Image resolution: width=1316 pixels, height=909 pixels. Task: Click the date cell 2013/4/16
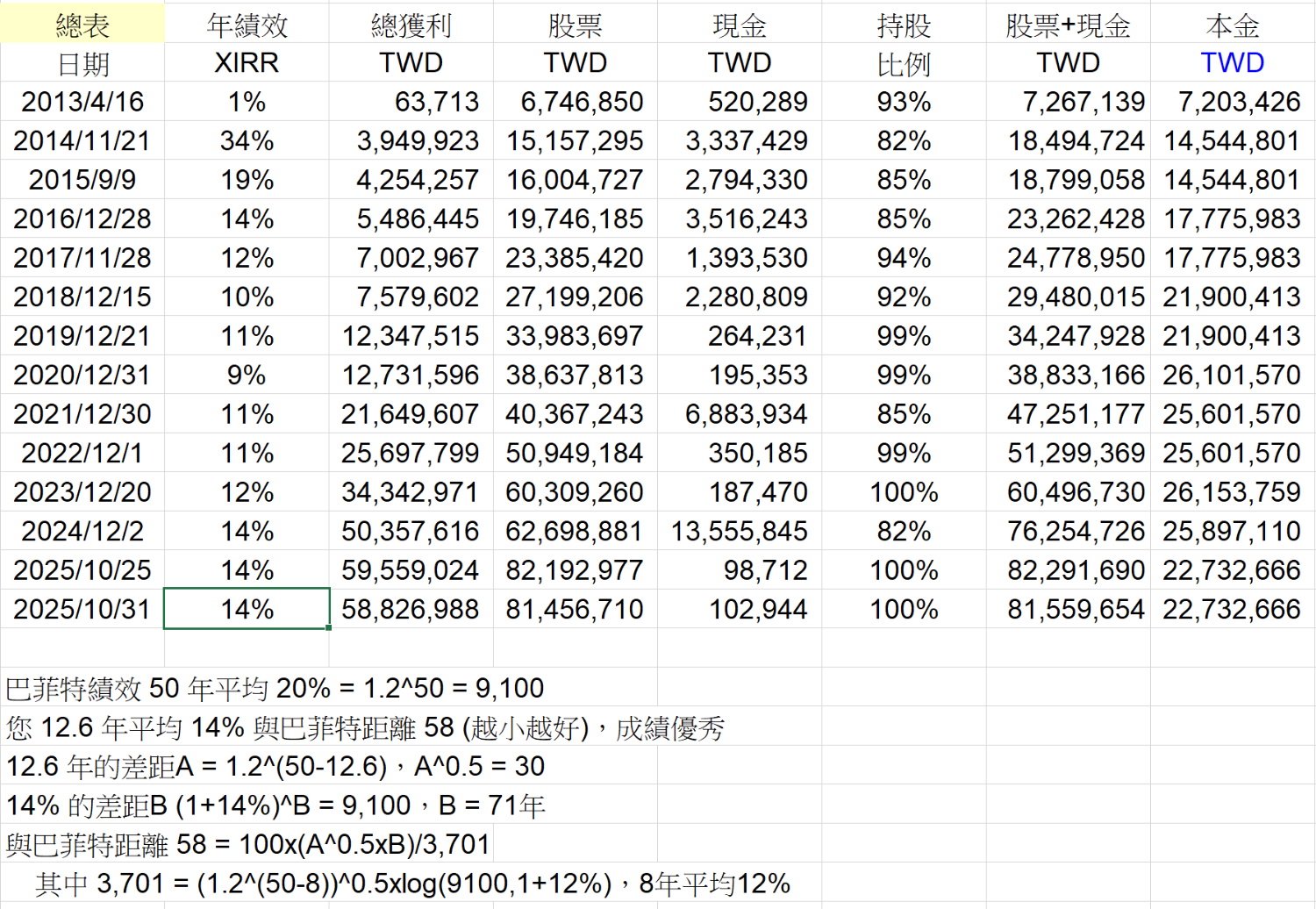pos(82,102)
